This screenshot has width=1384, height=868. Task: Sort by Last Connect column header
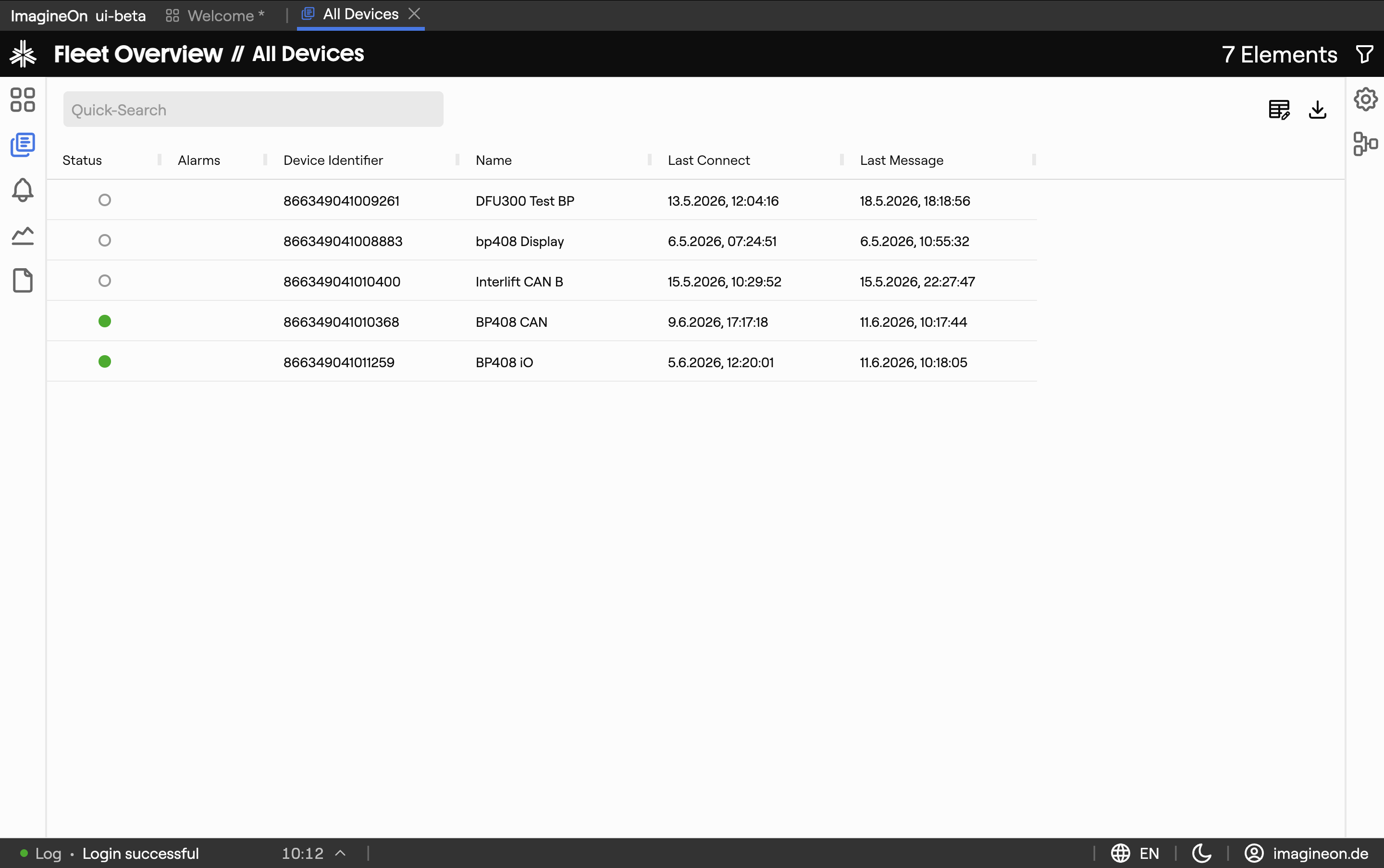pyautogui.click(x=708, y=160)
